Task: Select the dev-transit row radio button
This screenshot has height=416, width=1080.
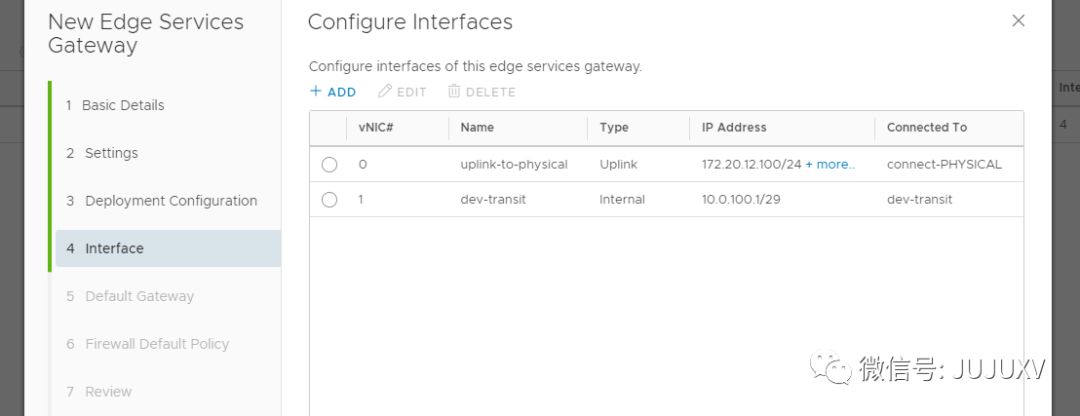Action: [330, 200]
